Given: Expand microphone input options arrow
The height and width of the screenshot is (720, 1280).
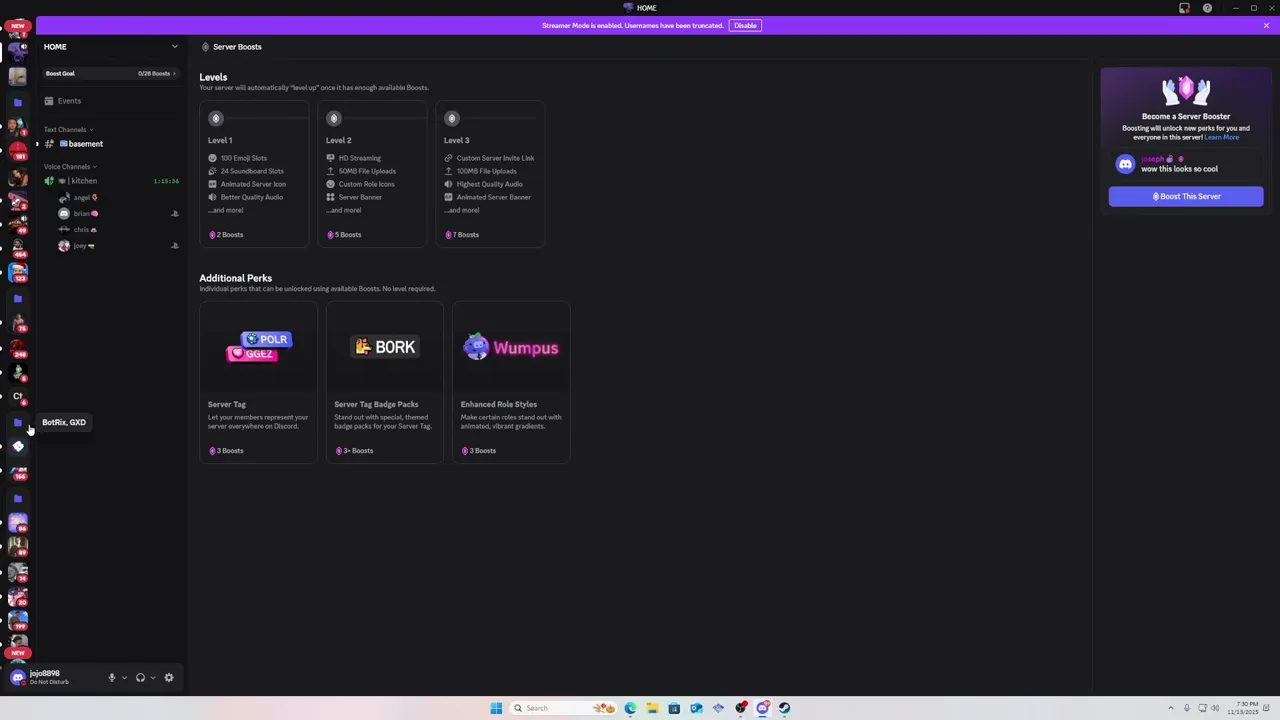Looking at the screenshot, I should 124,678.
